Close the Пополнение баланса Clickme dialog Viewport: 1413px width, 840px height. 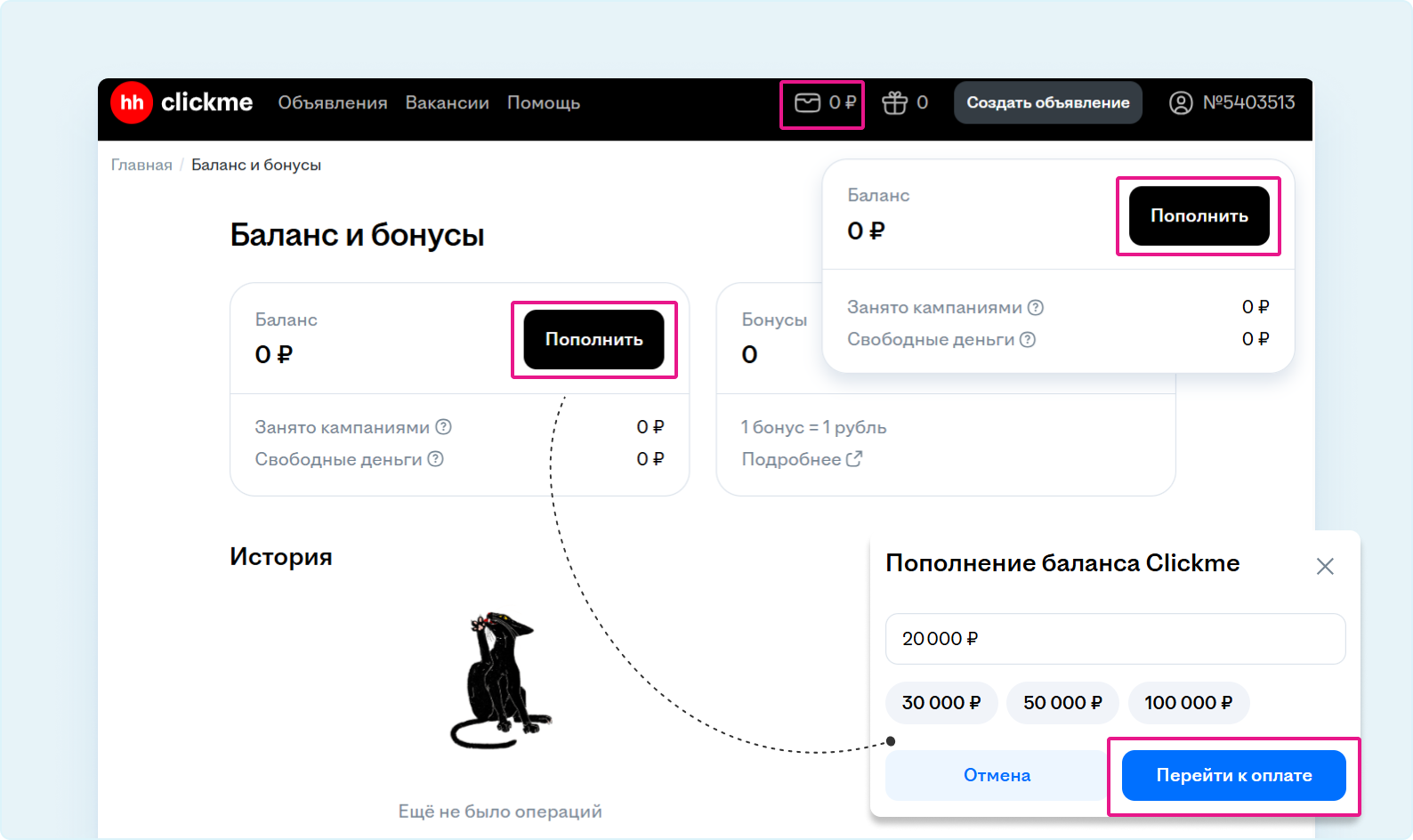[1324, 567]
